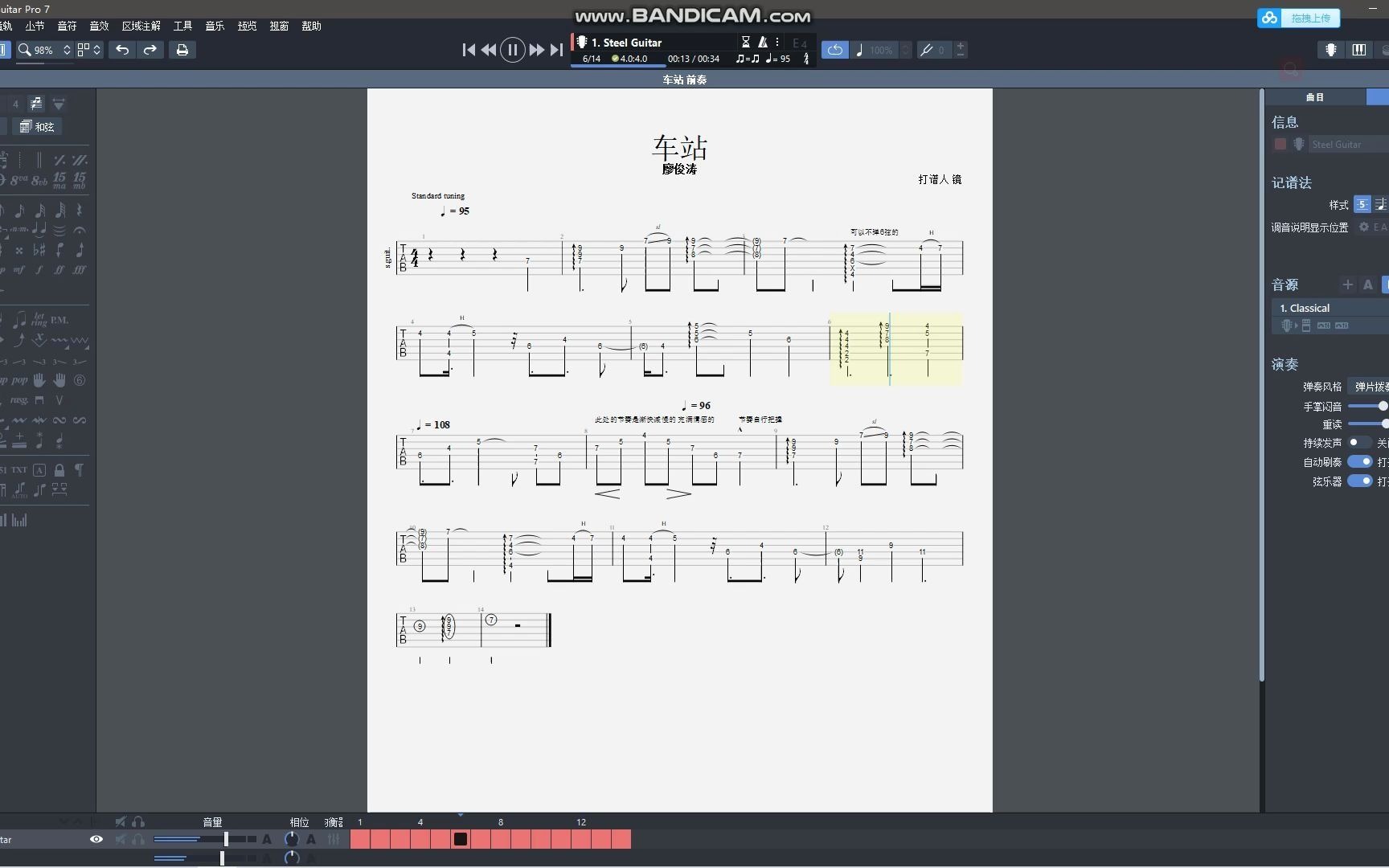Click the padlock icon in the palette
The height and width of the screenshot is (868, 1389).
tap(59, 470)
